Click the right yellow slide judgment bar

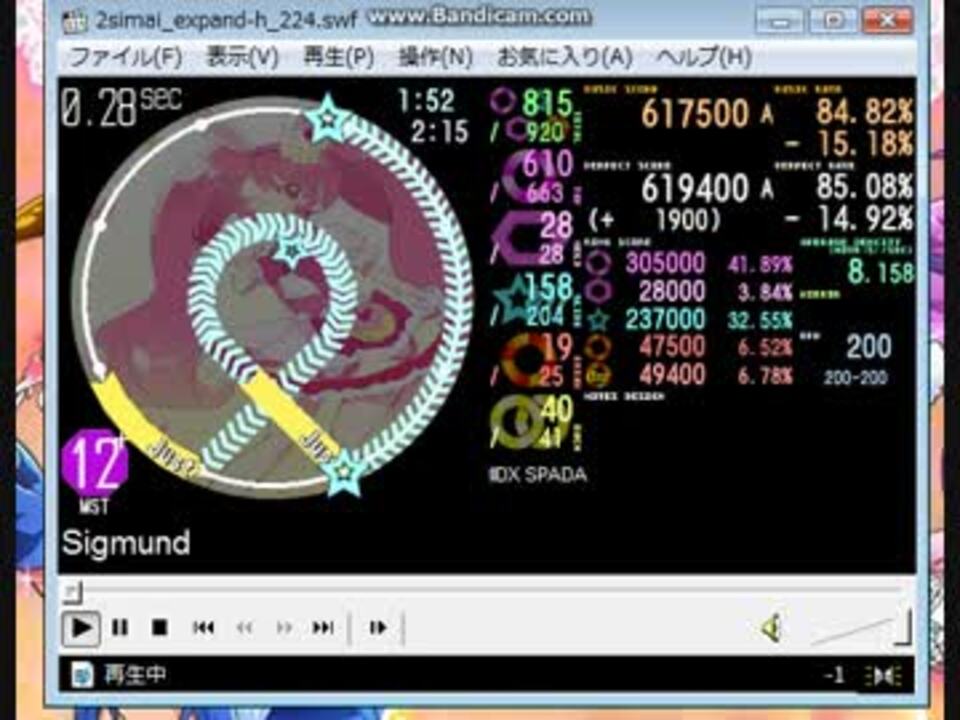pyautogui.click(x=291, y=416)
